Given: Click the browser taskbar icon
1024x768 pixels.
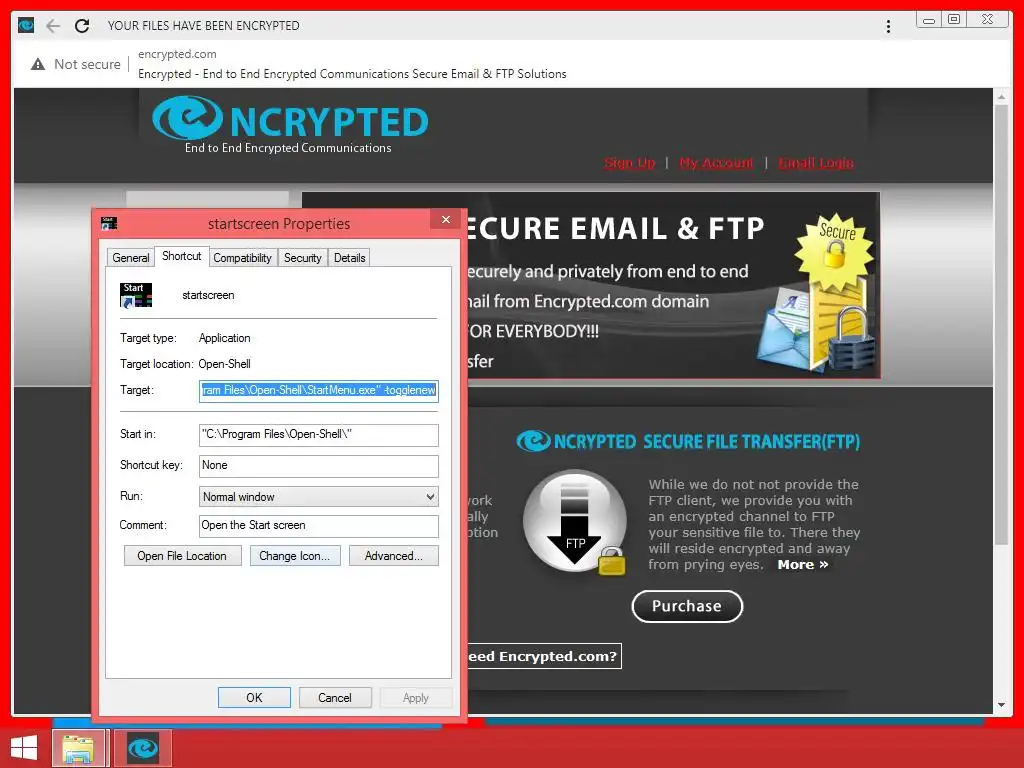Looking at the screenshot, I should click(x=143, y=748).
